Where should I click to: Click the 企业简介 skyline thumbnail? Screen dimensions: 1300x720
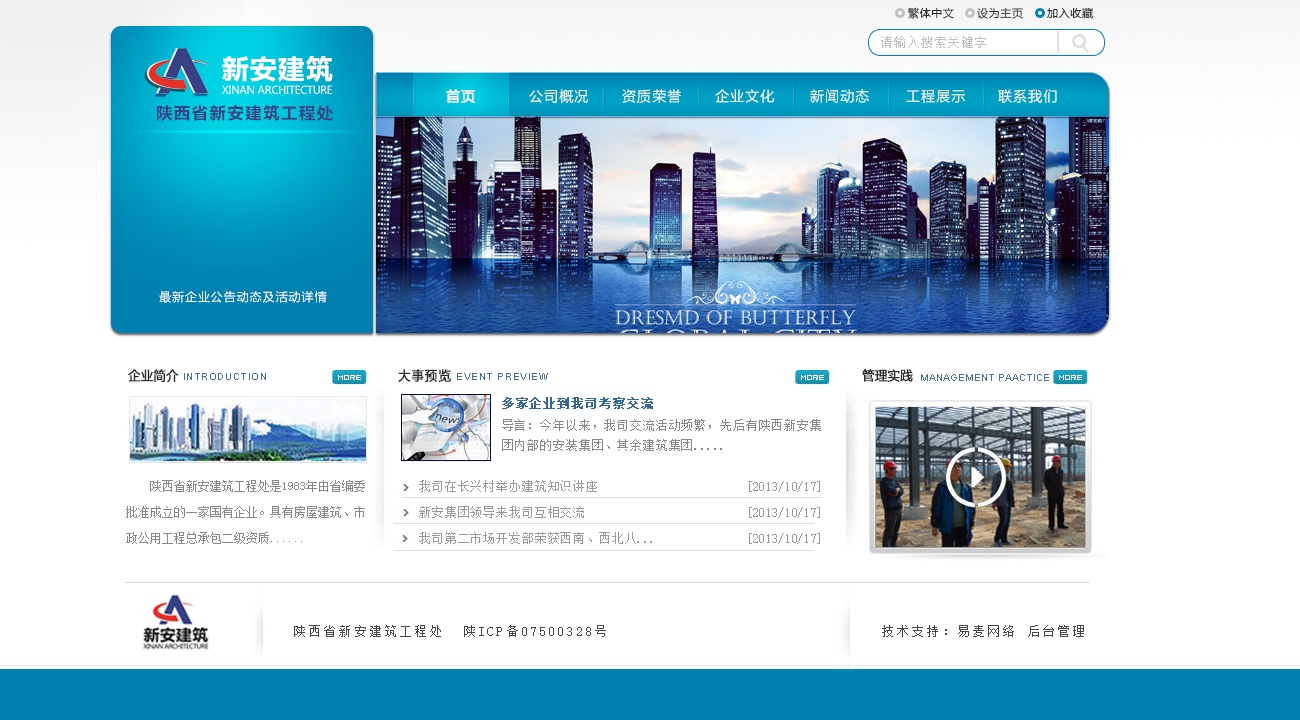click(248, 429)
